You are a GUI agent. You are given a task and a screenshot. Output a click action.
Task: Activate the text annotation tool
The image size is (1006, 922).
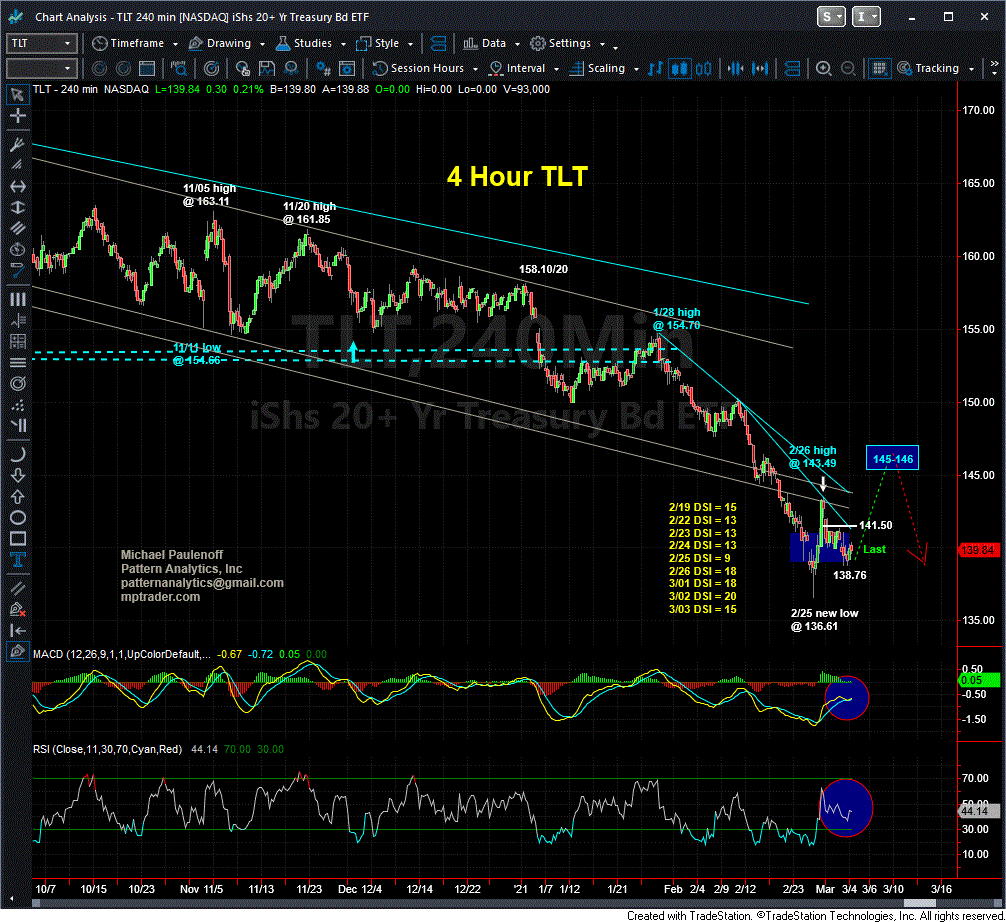17,559
